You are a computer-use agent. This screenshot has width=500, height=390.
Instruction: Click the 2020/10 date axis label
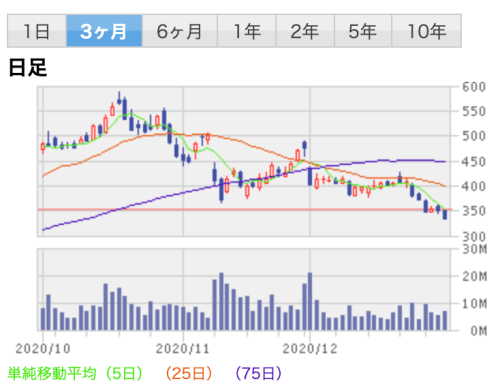(43, 349)
